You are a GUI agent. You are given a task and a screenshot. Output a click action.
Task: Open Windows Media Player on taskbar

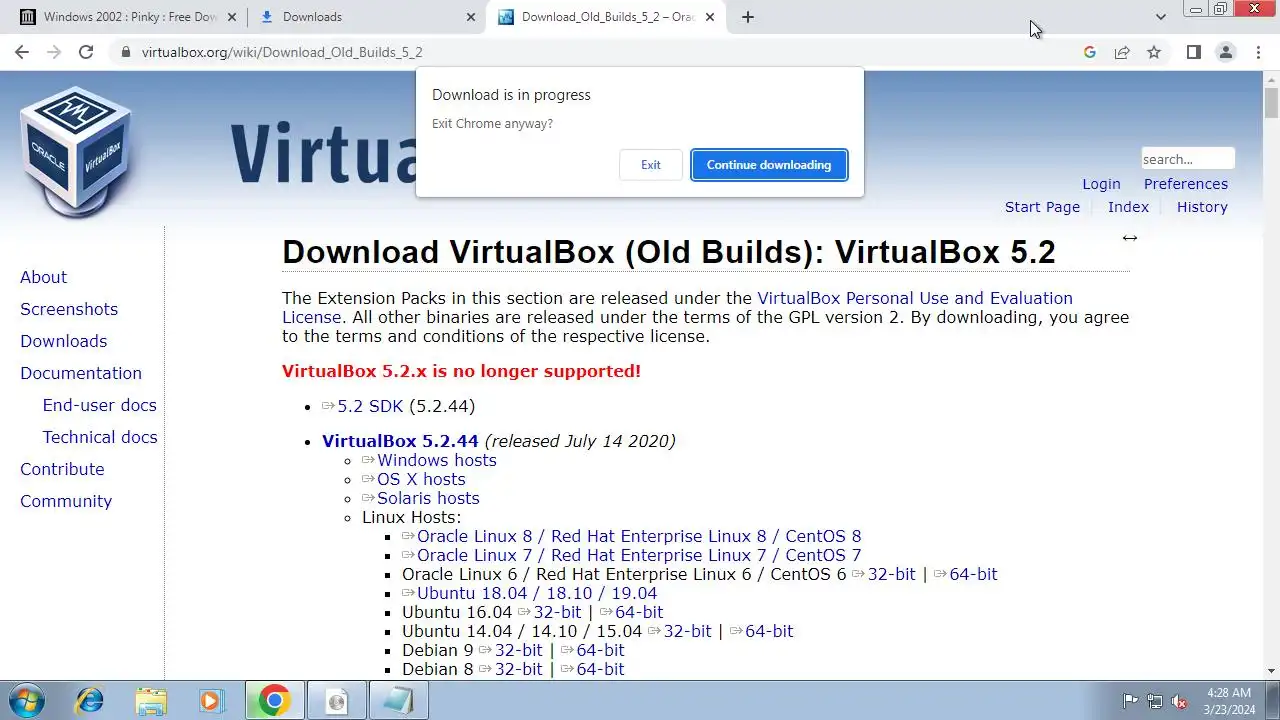212,701
